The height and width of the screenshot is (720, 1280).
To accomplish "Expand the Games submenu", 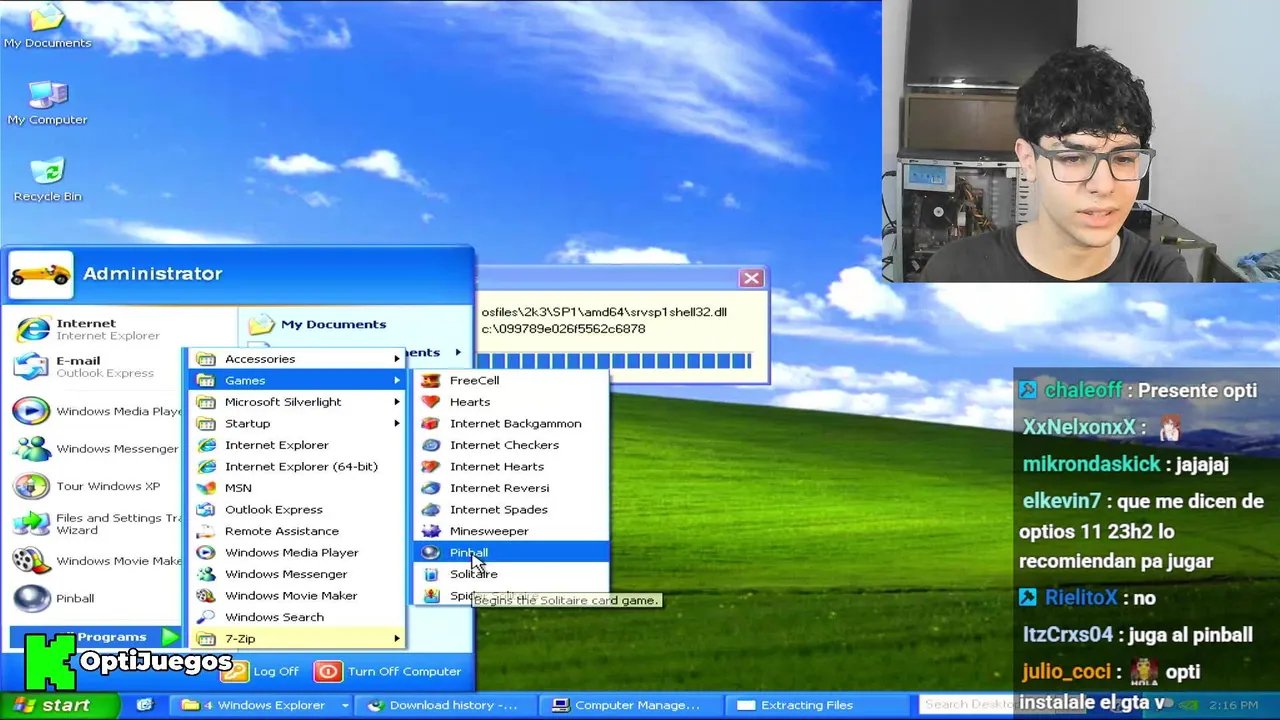I will (x=298, y=380).
